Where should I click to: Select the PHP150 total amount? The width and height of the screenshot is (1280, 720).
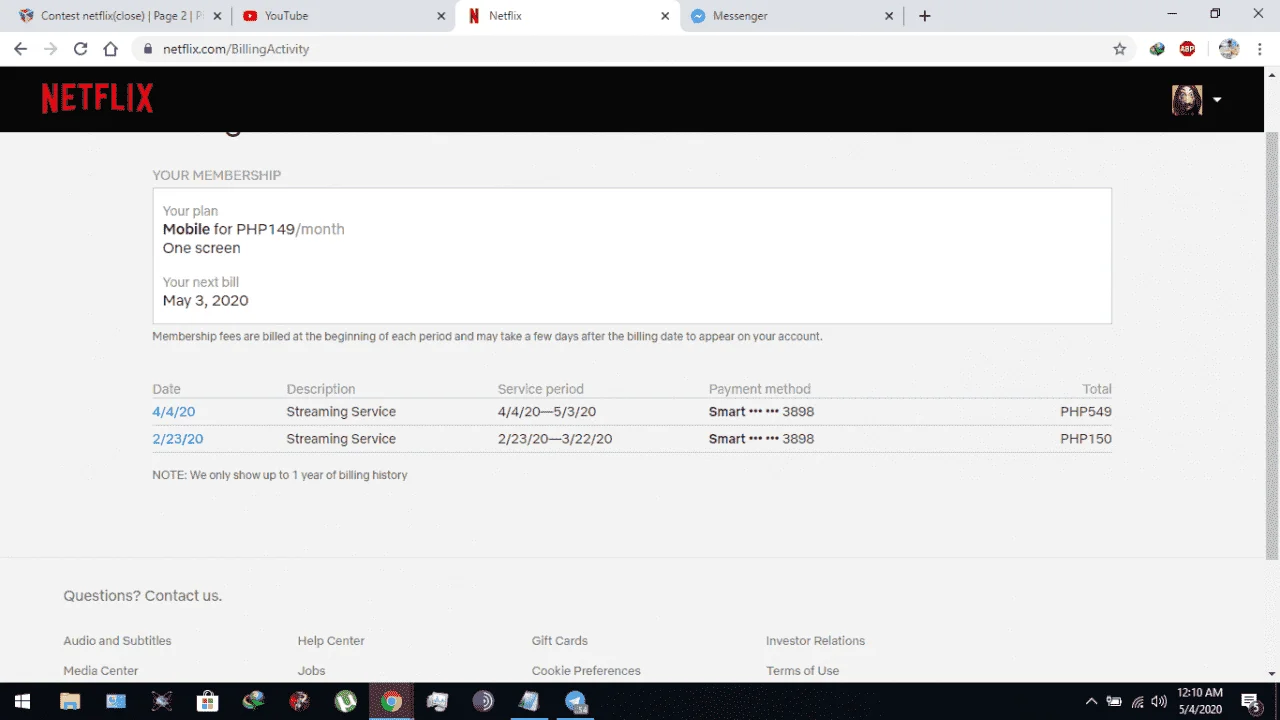click(x=1086, y=439)
